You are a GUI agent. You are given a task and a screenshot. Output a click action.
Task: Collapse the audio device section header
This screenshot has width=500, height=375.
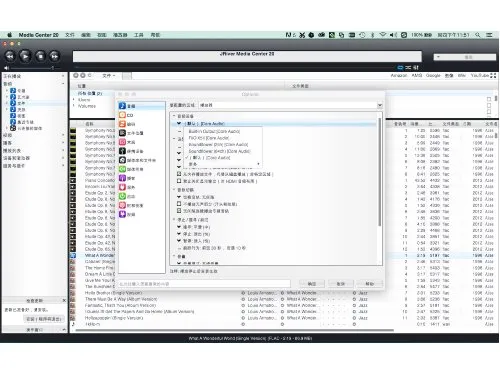174,116
